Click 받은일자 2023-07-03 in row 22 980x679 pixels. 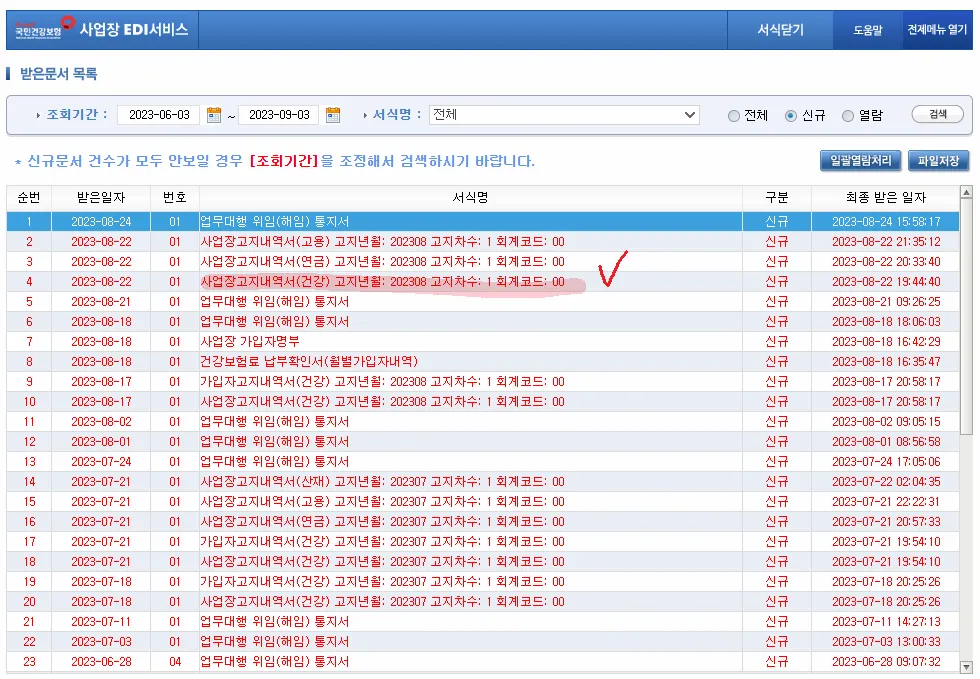(x=101, y=641)
